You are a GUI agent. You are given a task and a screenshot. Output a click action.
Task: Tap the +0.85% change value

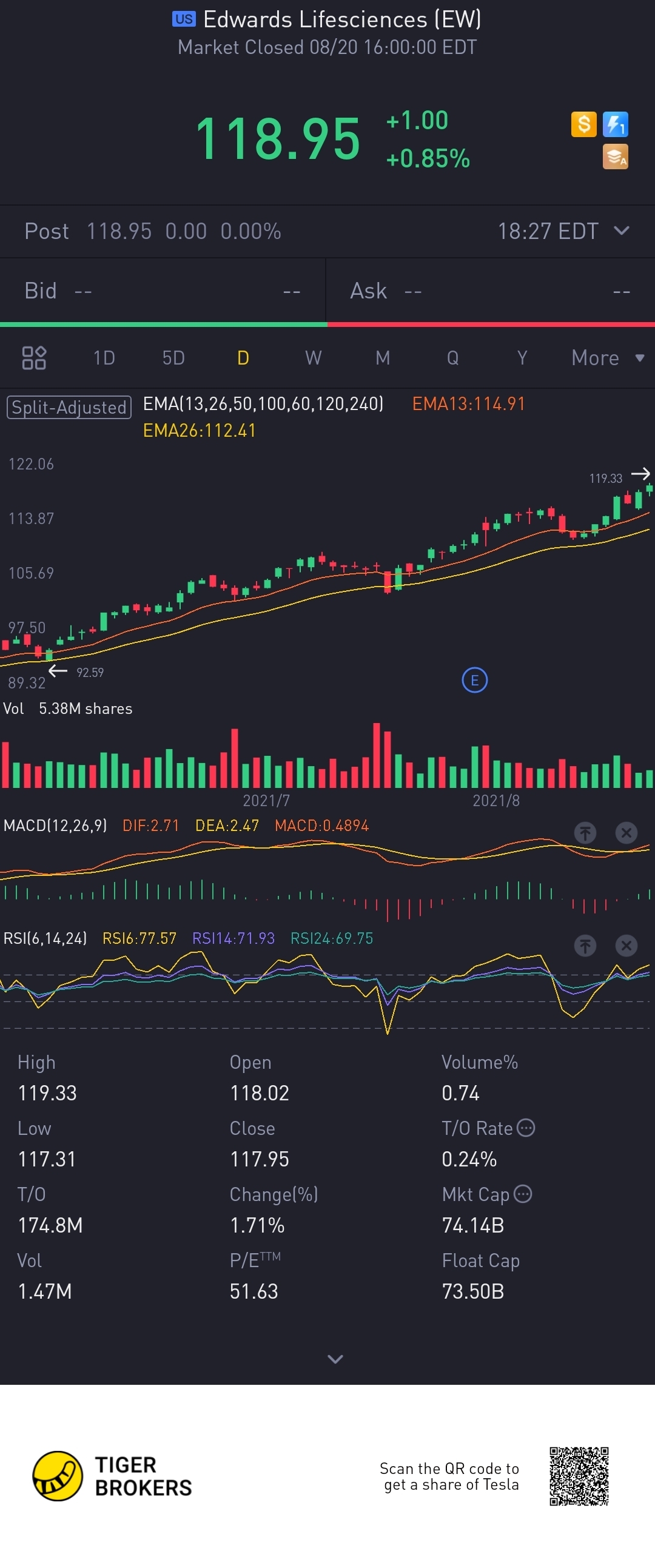pyautogui.click(x=428, y=159)
